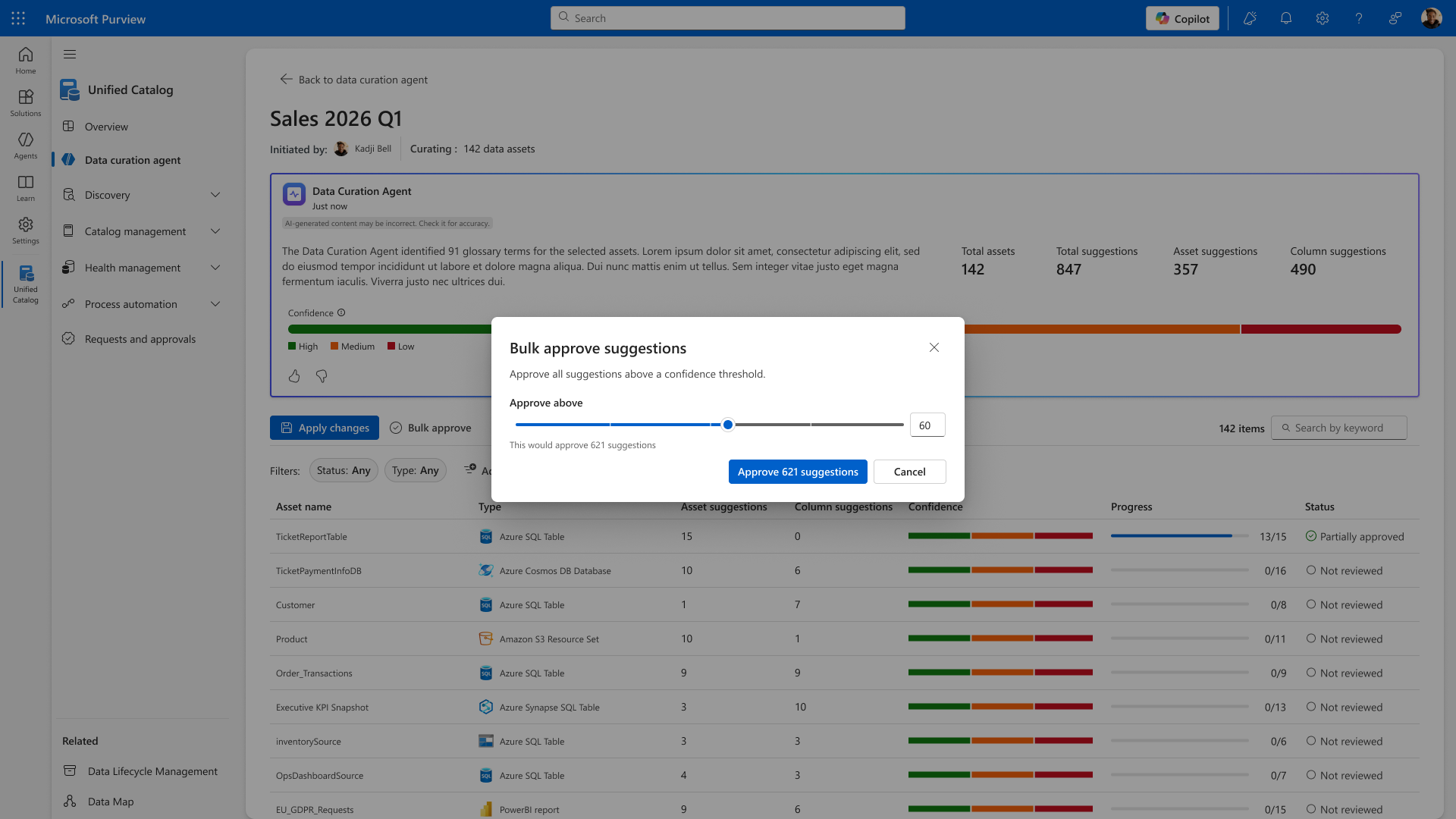
Task: Open the inventorySource asset
Action: pyautogui.click(x=308, y=742)
